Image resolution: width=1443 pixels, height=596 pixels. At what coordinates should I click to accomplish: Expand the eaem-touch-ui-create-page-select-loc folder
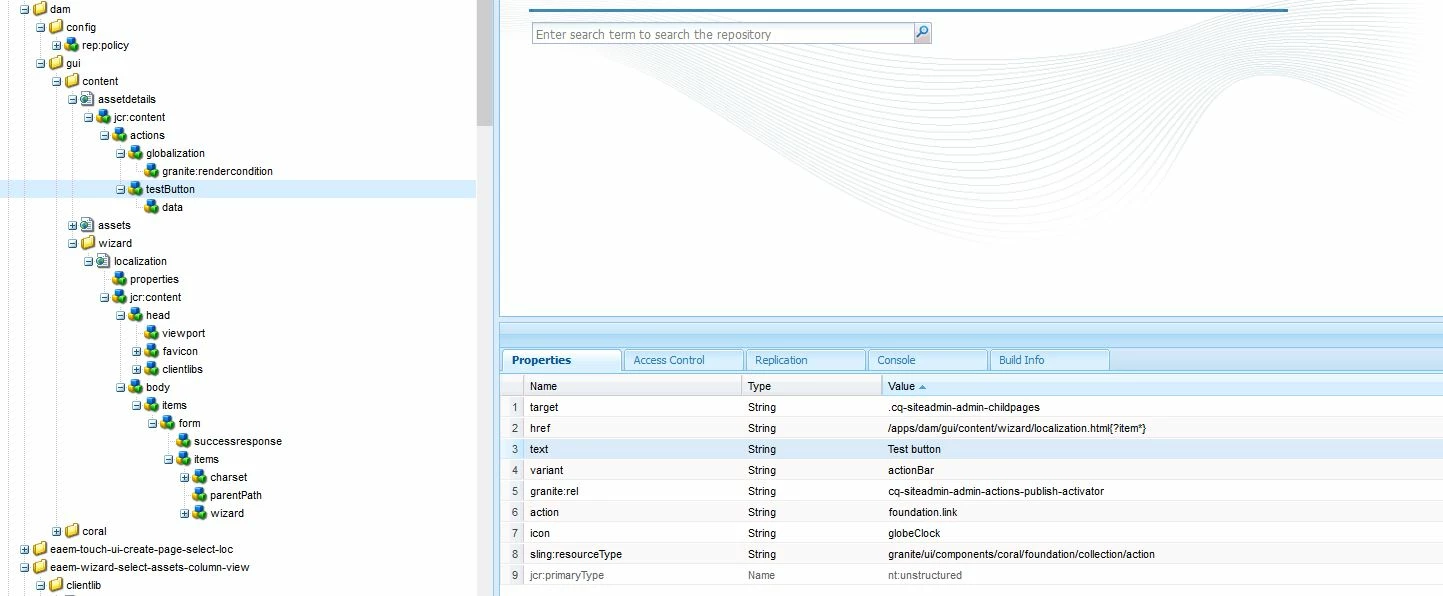25,549
